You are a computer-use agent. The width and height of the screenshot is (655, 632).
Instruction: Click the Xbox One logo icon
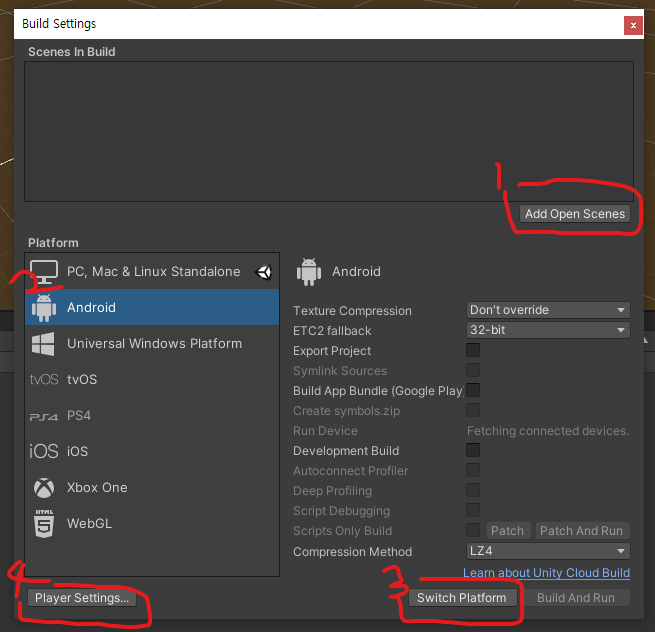(x=44, y=488)
